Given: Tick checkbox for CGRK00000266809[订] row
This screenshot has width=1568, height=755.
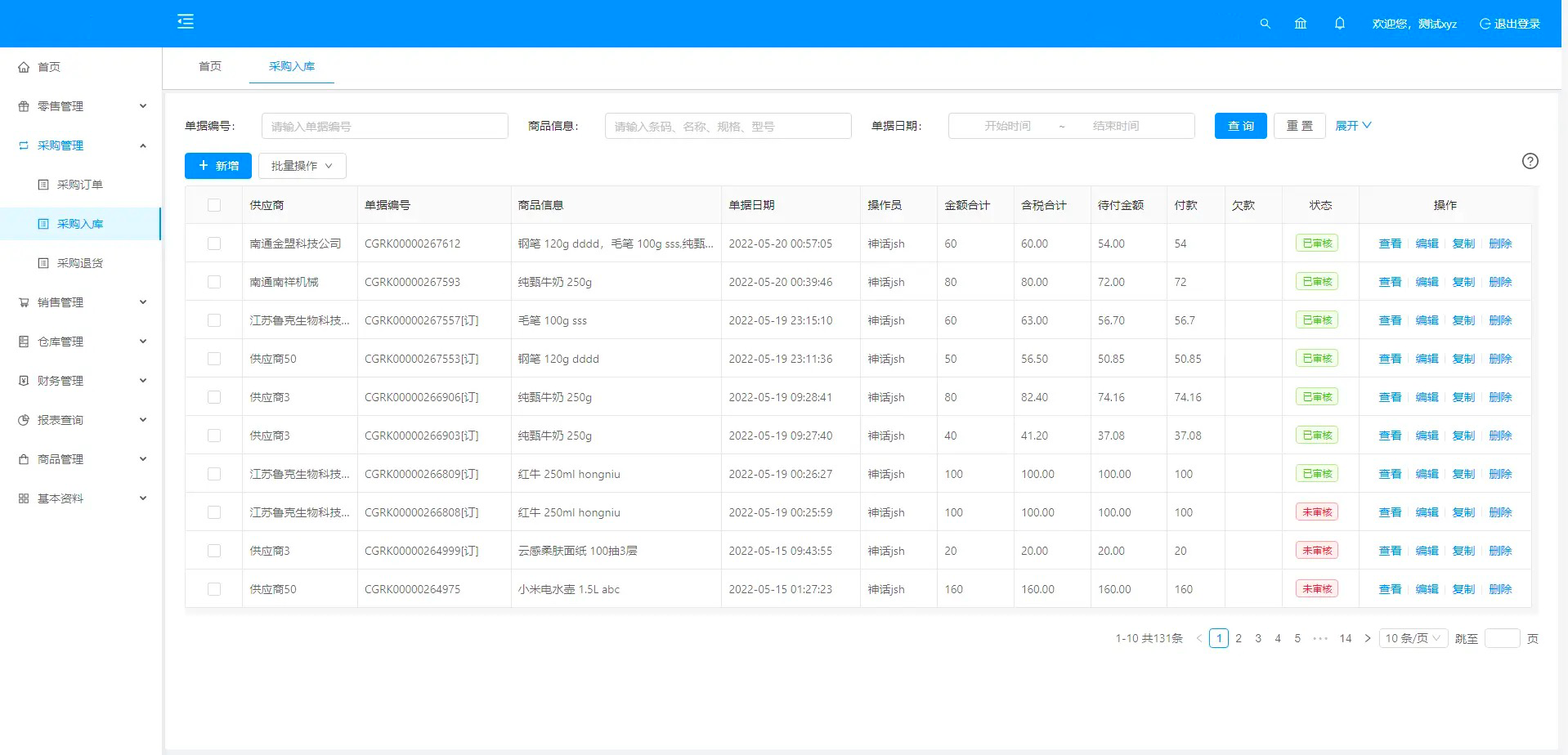Looking at the screenshot, I should [x=214, y=474].
